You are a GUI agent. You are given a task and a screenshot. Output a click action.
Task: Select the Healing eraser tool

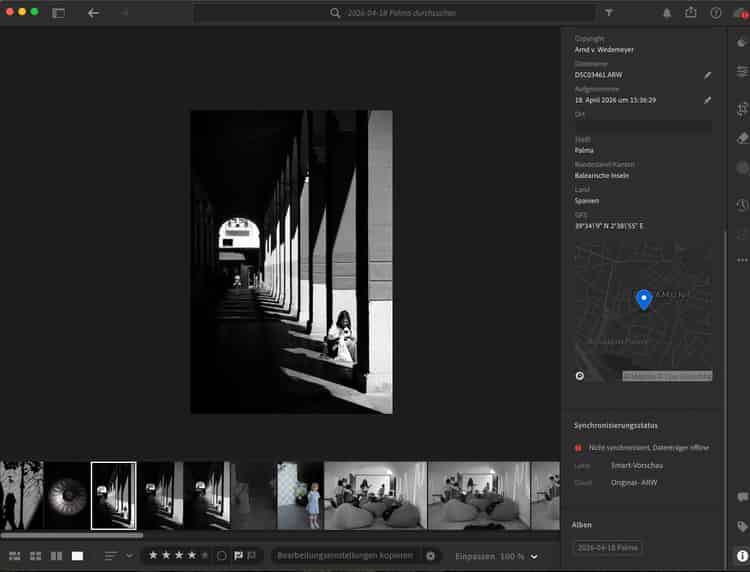pyautogui.click(x=742, y=138)
